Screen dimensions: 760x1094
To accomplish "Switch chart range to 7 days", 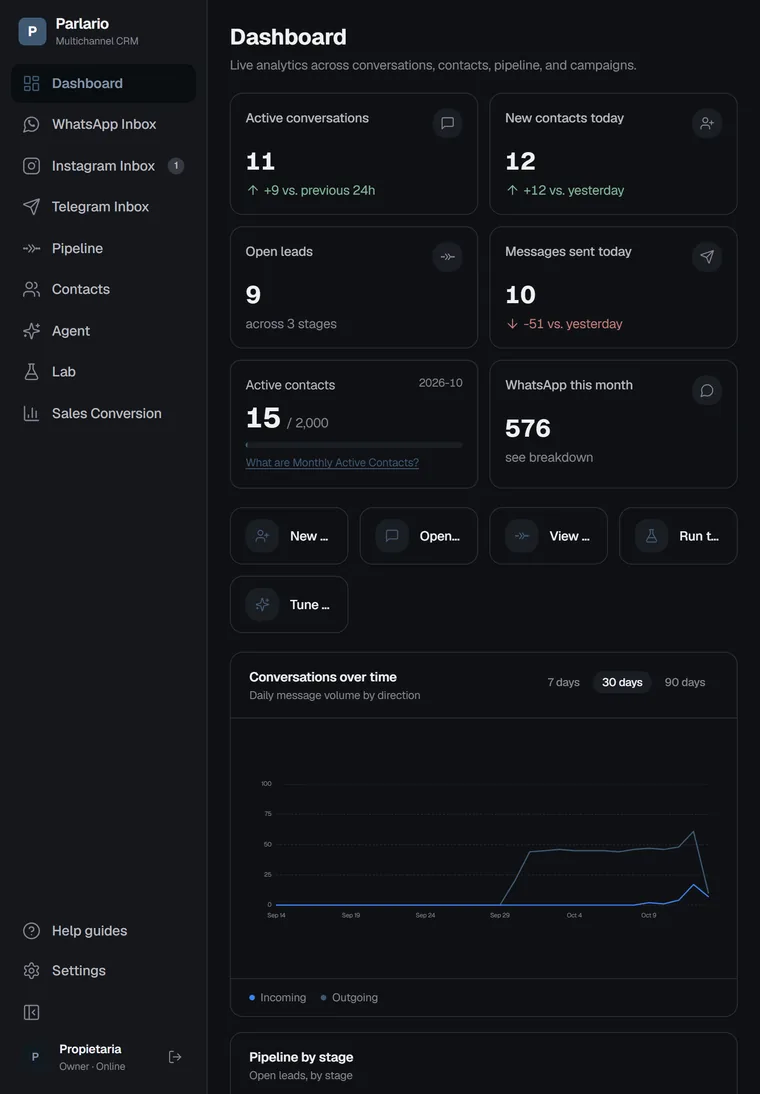I will pos(563,682).
